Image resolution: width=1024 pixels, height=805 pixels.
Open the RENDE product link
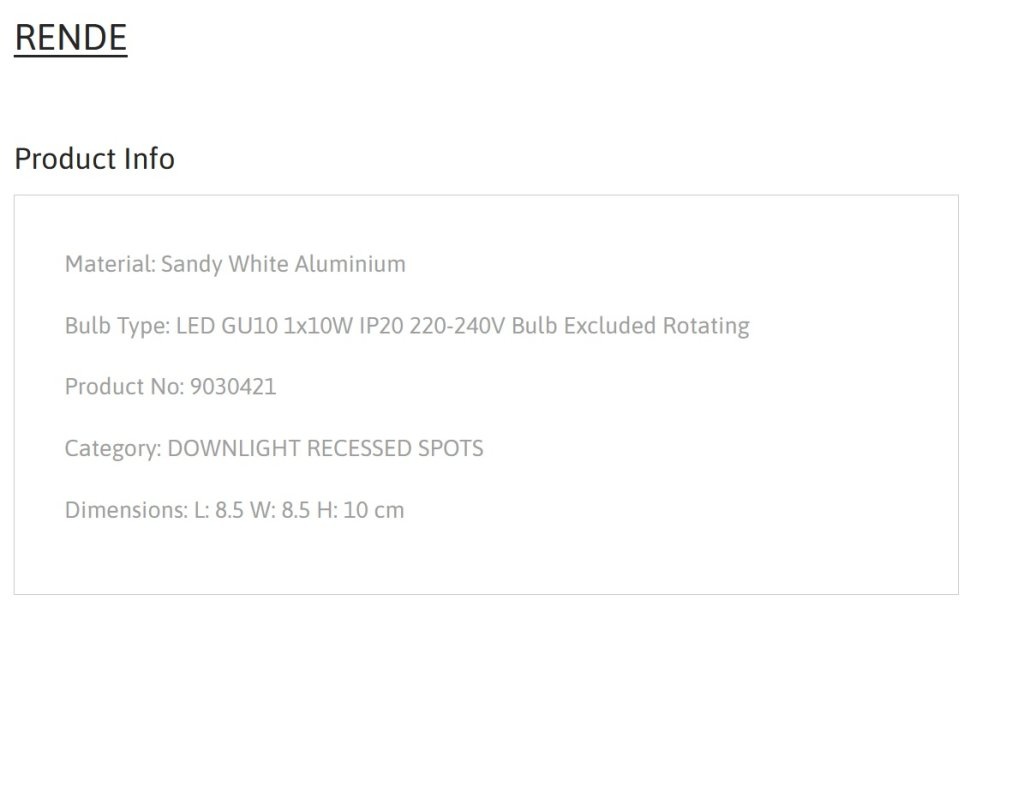tap(71, 37)
